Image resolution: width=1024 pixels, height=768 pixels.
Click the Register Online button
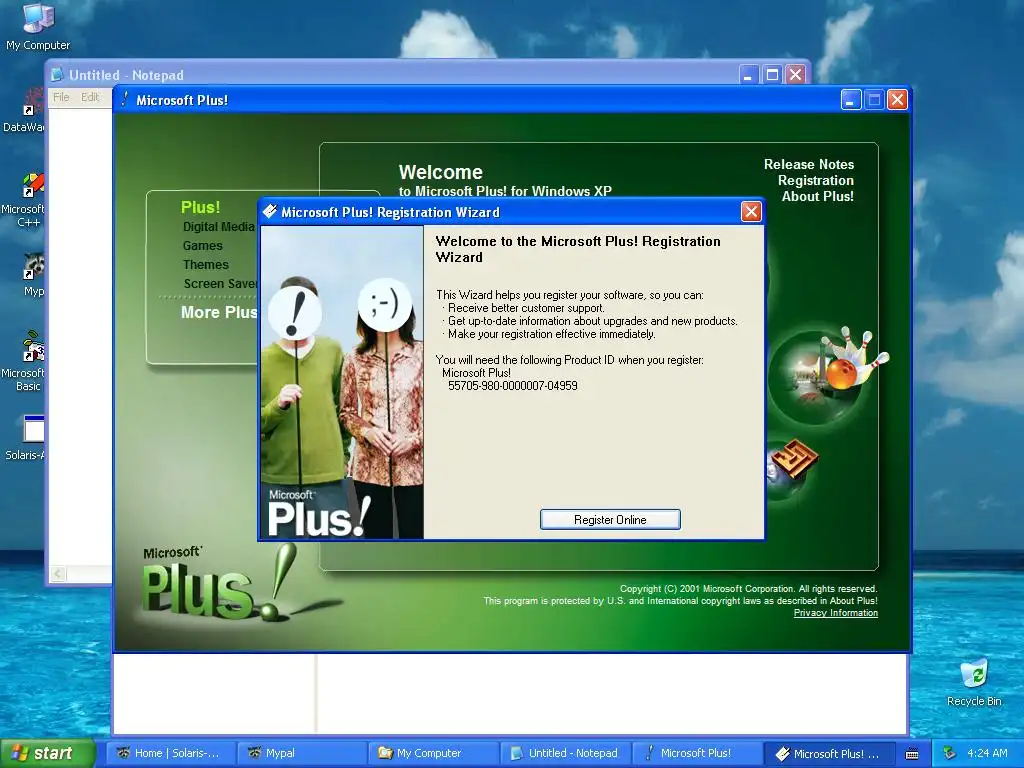[x=610, y=520]
